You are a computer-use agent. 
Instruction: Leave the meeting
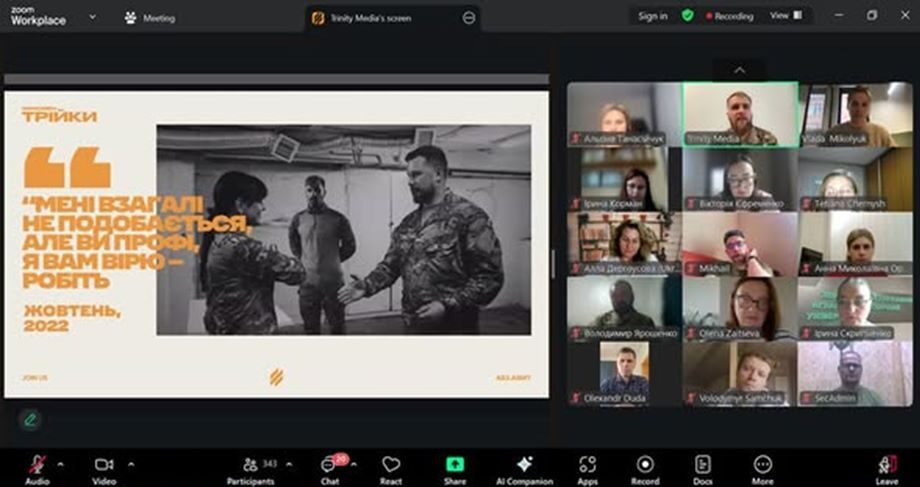(x=887, y=466)
